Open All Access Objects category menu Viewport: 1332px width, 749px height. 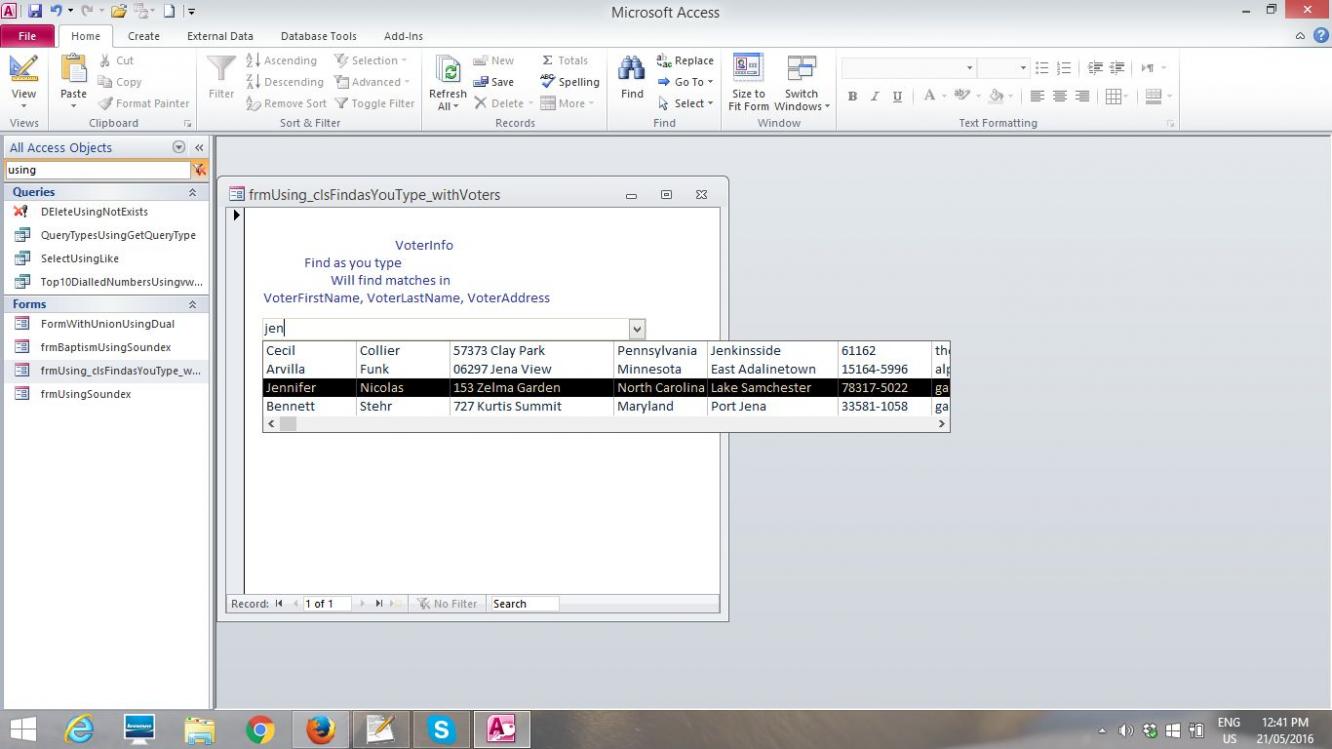click(x=179, y=147)
